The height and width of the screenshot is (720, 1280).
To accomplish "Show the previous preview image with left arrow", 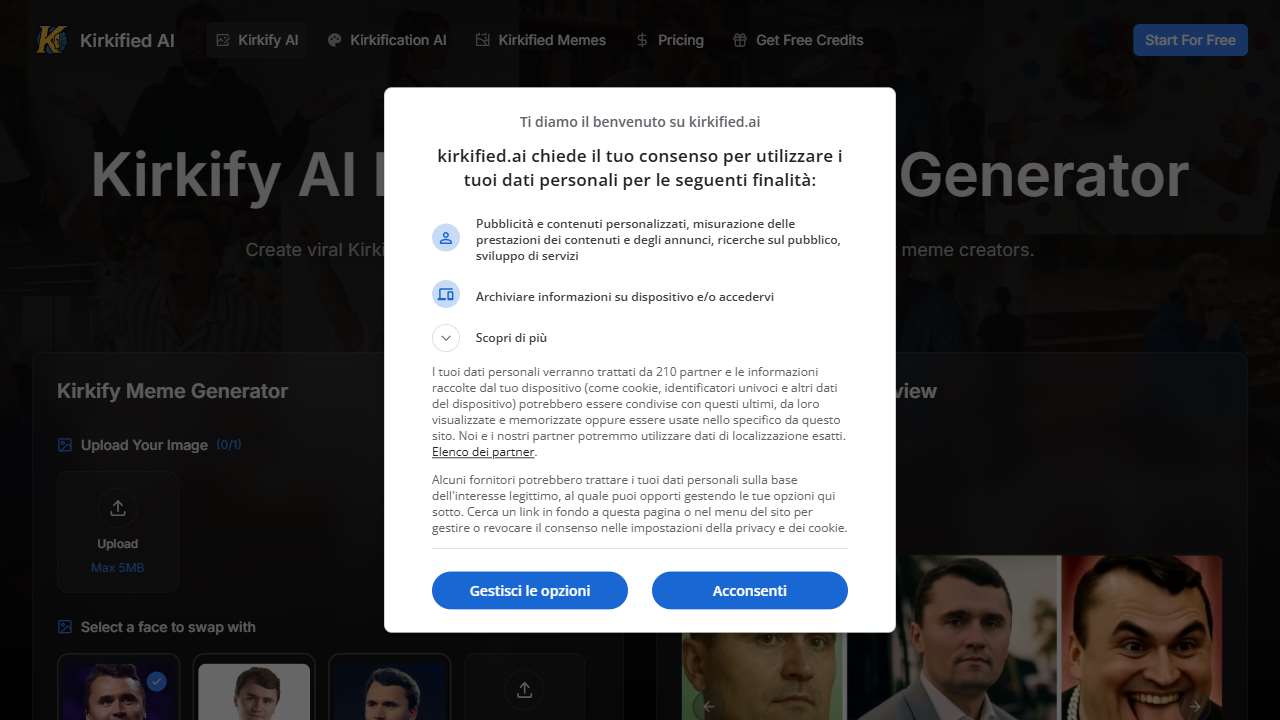I will pyautogui.click(x=708, y=706).
